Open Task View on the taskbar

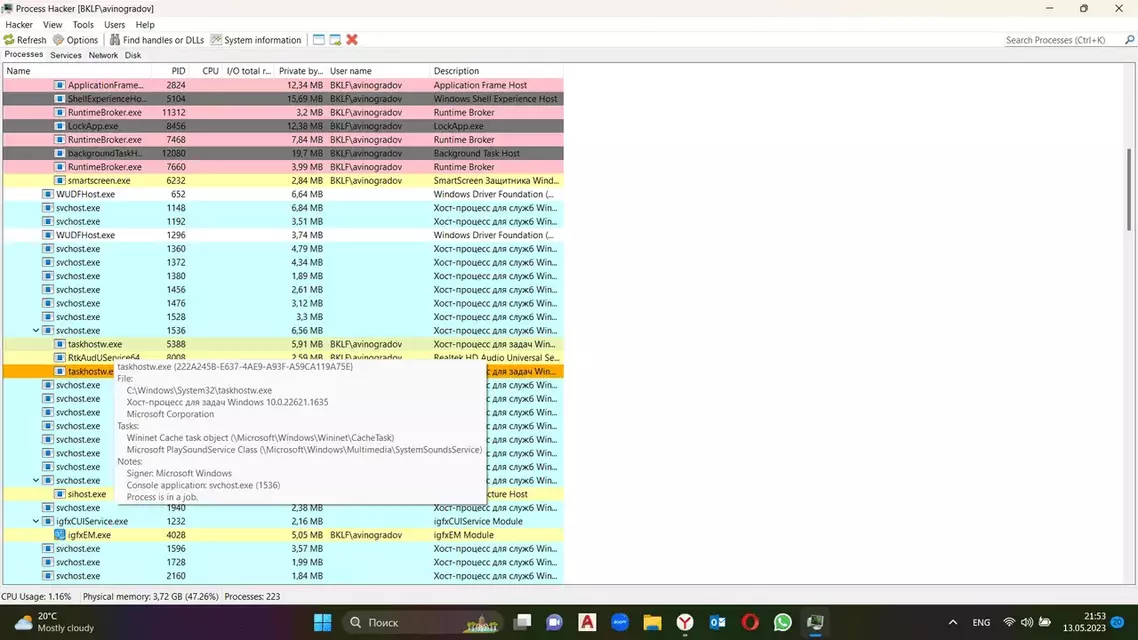(x=522, y=623)
